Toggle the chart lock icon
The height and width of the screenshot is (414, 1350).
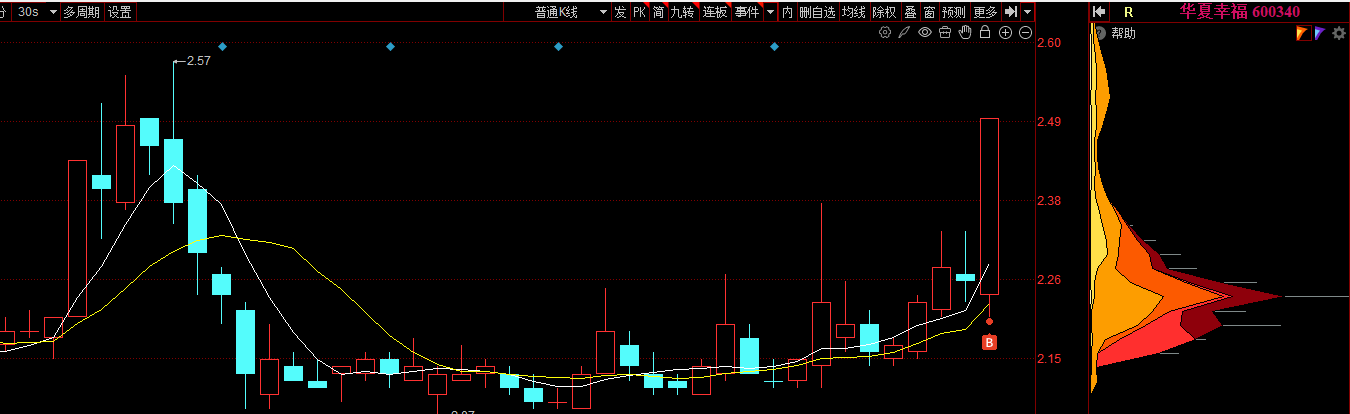coord(985,32)
